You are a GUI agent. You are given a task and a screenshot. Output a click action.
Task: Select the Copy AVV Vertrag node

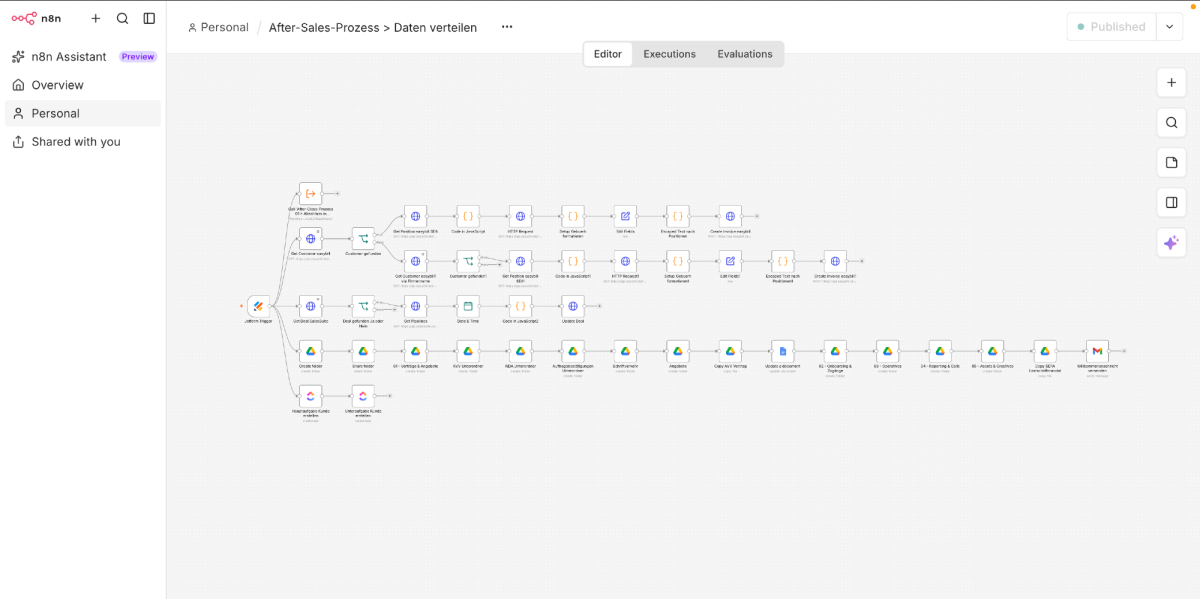click(730, 351)
